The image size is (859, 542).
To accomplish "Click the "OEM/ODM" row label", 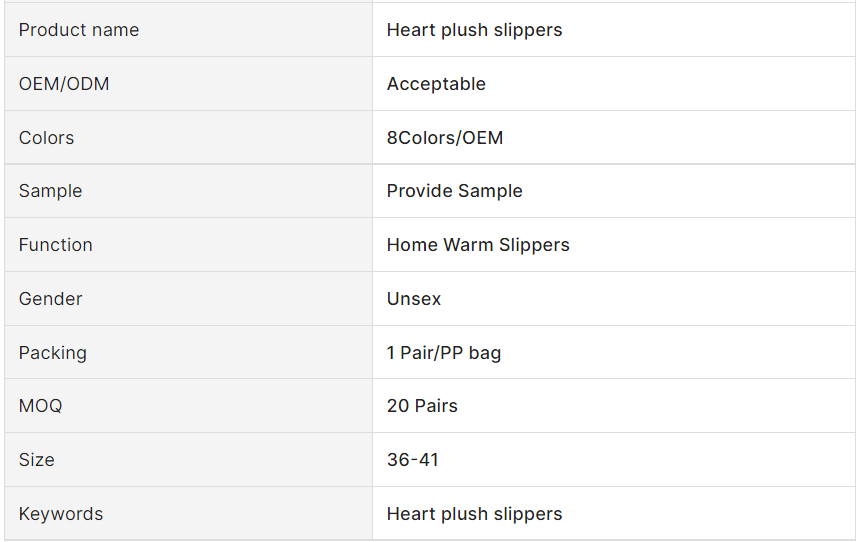I will 64,84.
